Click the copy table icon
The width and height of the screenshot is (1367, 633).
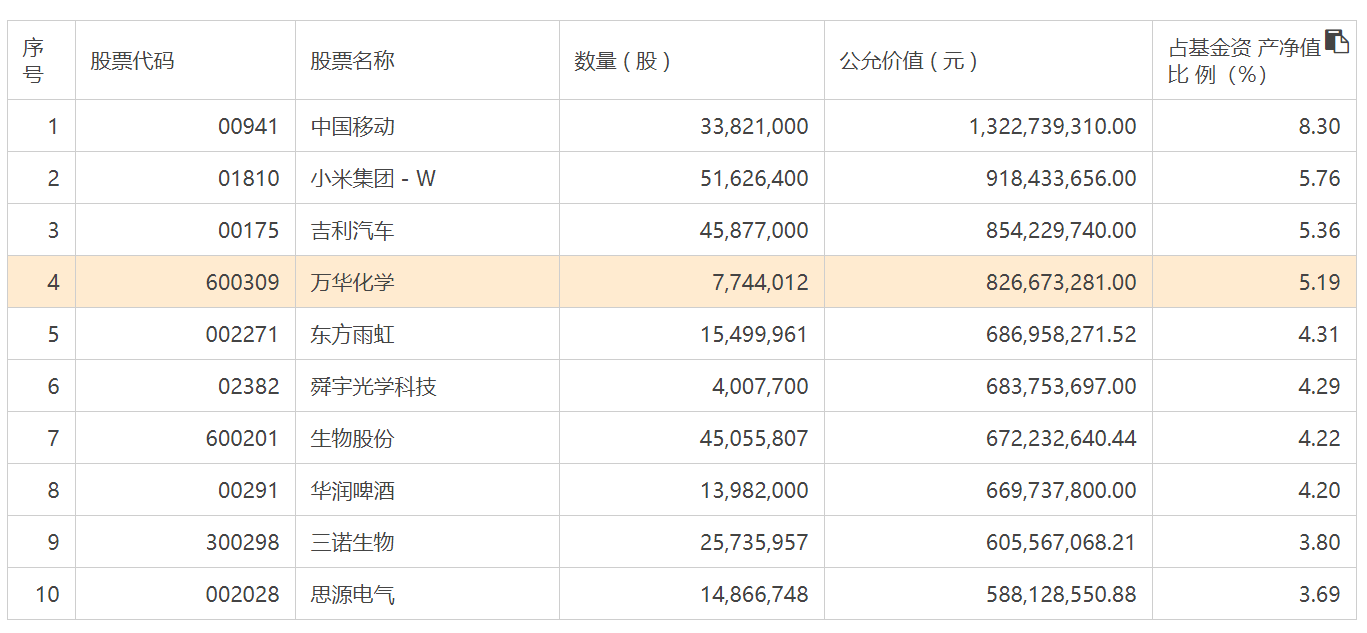click(x=1336, y=41)
